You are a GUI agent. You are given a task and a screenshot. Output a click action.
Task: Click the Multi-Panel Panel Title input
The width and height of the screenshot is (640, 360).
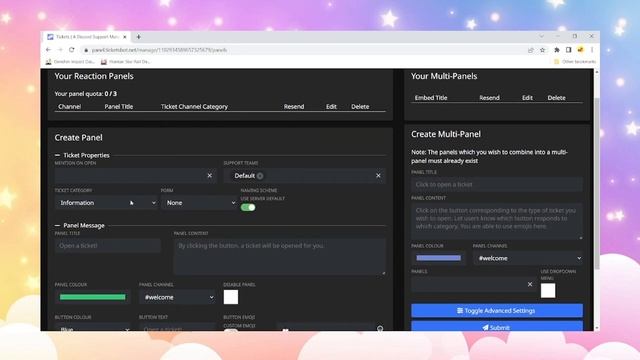[x=497, y=184]
